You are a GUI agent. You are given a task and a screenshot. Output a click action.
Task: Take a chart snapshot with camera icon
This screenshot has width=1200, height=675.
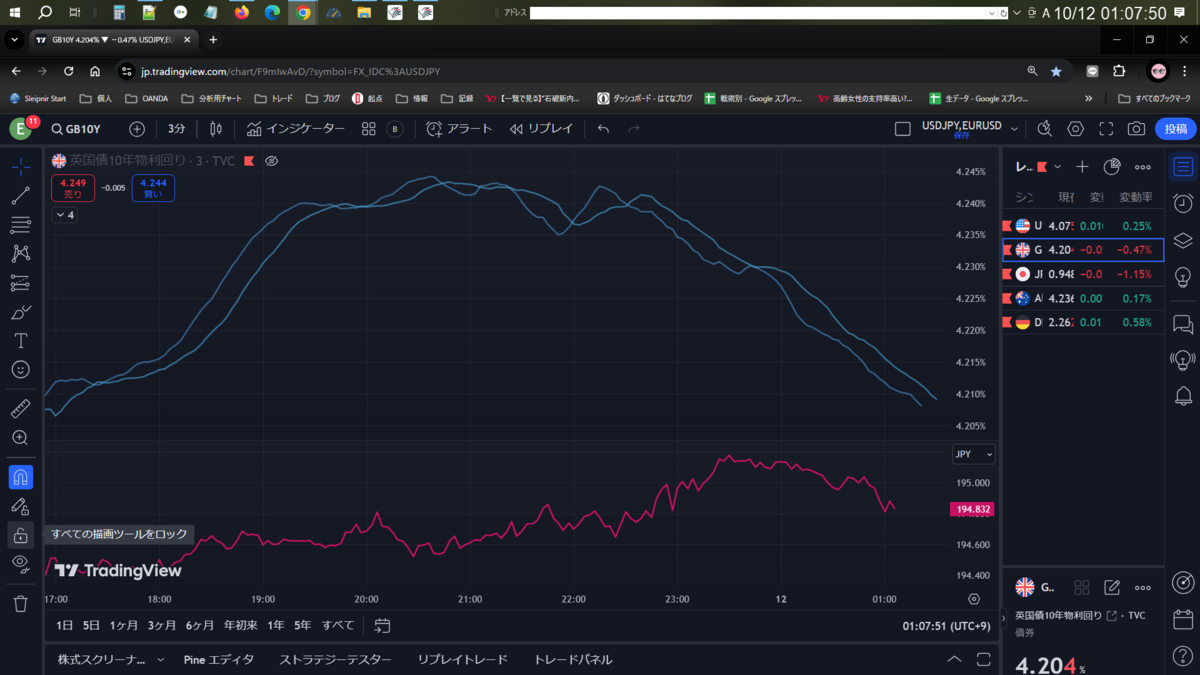(1136, 129)
